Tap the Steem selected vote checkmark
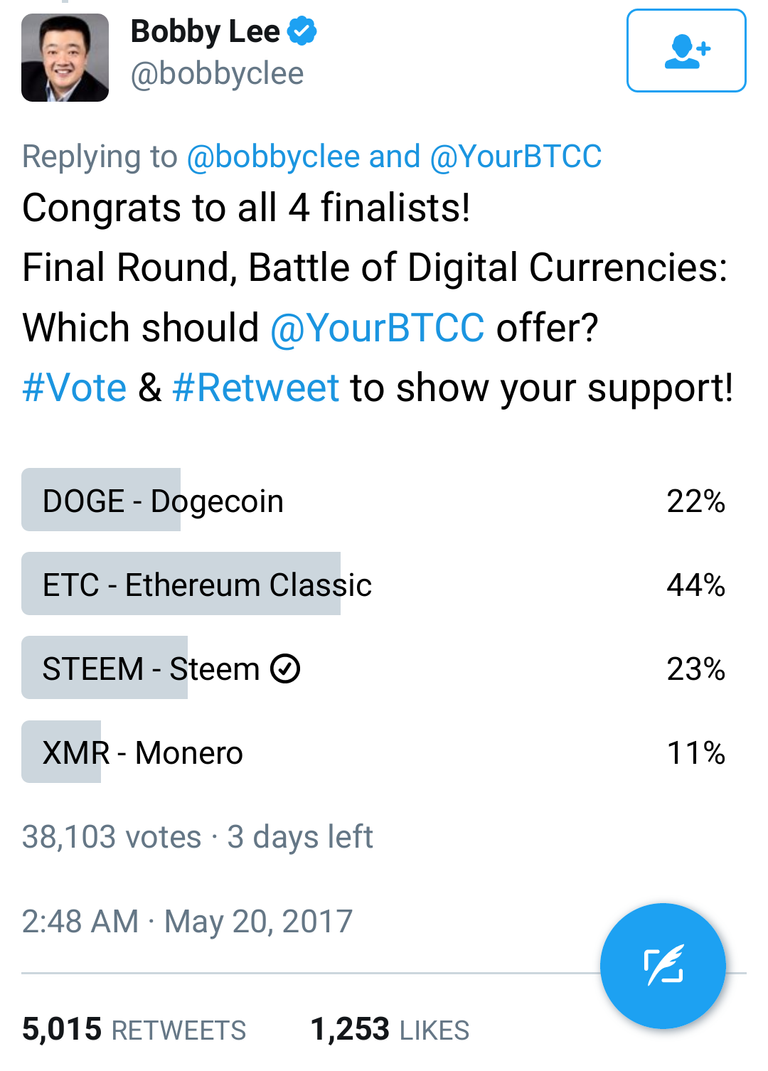 286,669
